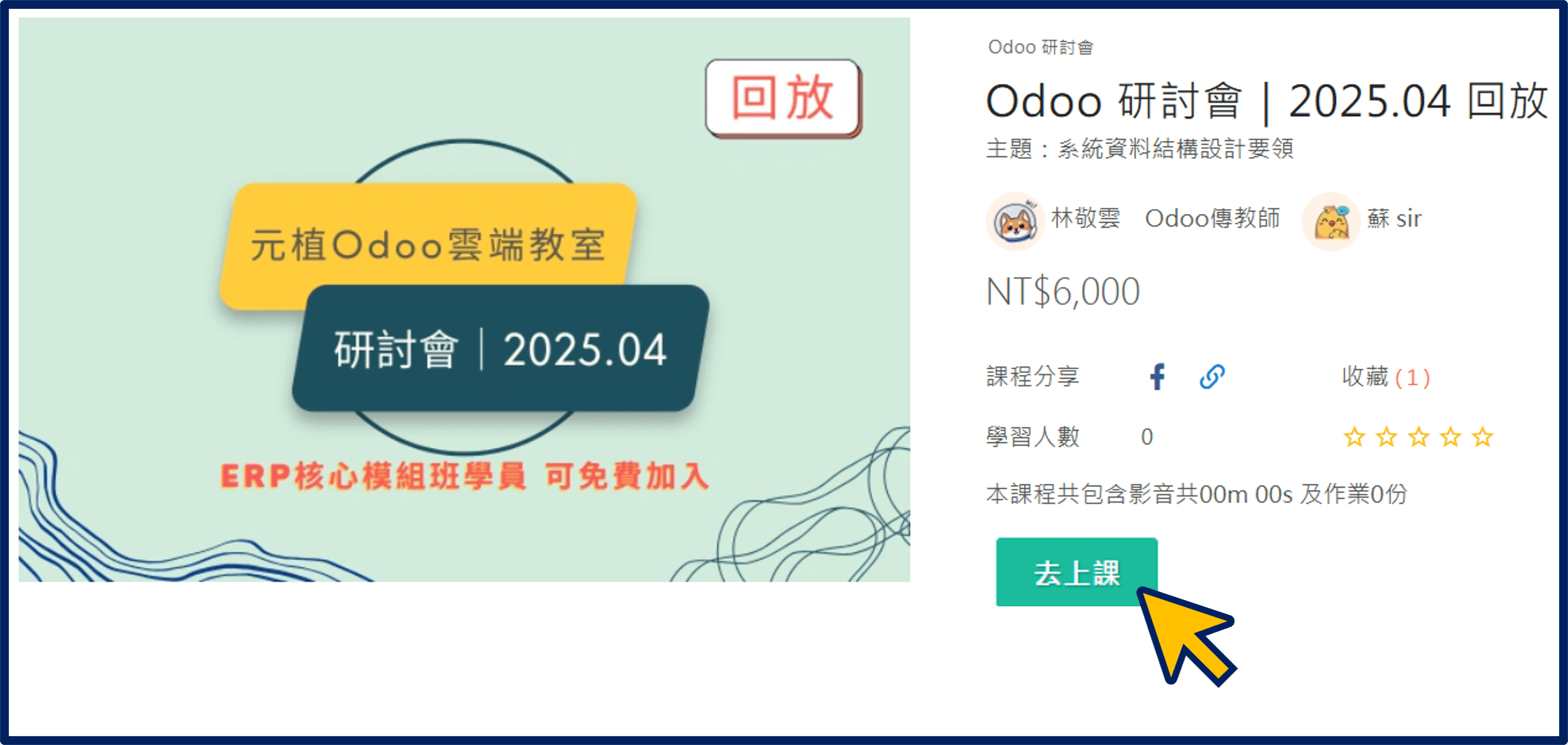Click the 回放 badge on banner
The height and width of the screenshot is (745, 1568).
tap(783, 99)
